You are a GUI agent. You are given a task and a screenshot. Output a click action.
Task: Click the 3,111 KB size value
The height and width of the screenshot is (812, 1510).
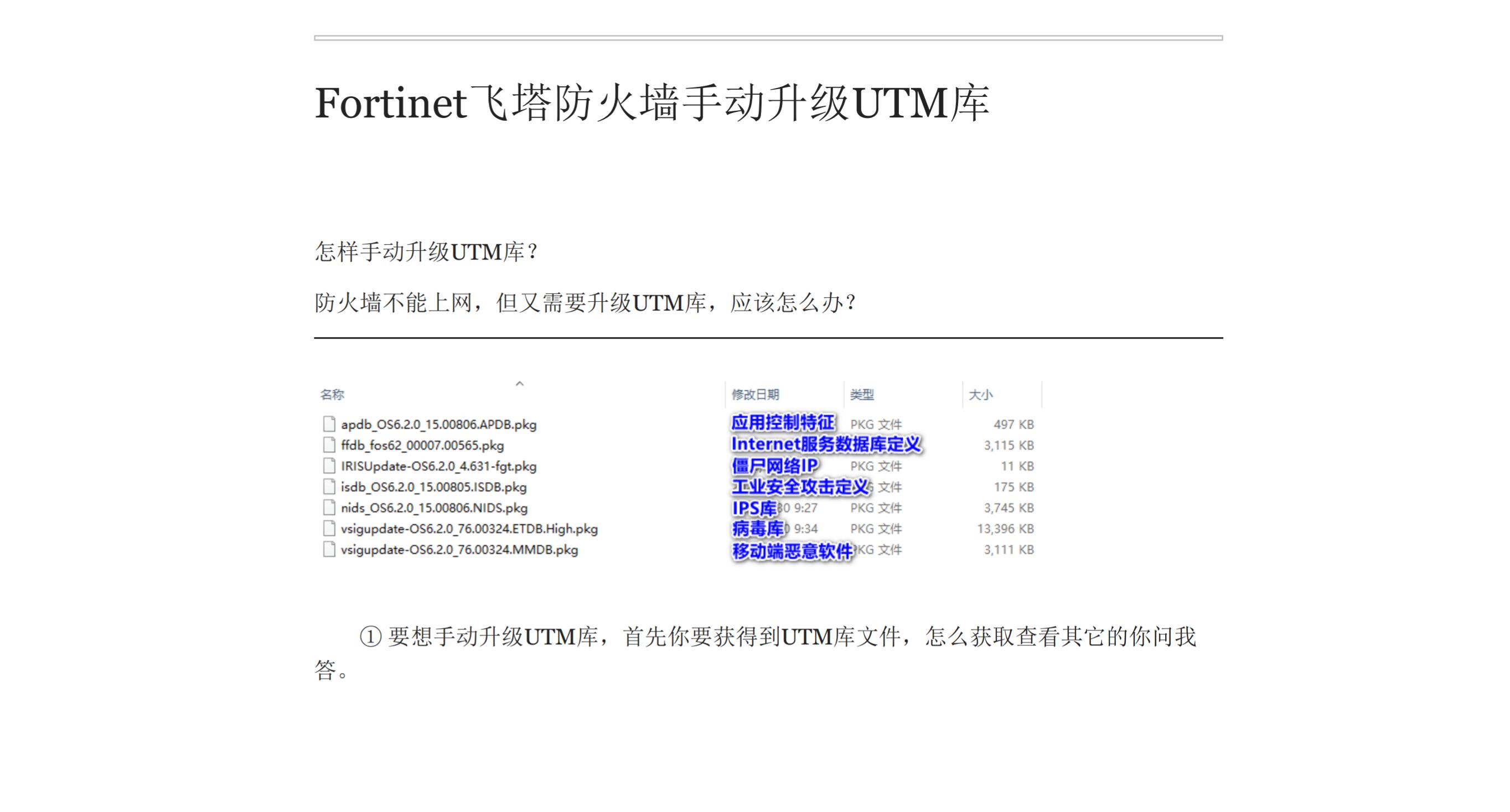point(1009,550)
